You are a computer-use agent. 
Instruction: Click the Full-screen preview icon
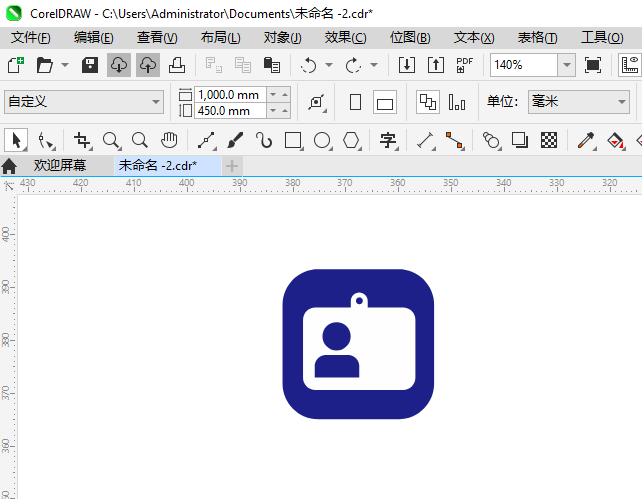pyautogui.click(x=593, y=65)
